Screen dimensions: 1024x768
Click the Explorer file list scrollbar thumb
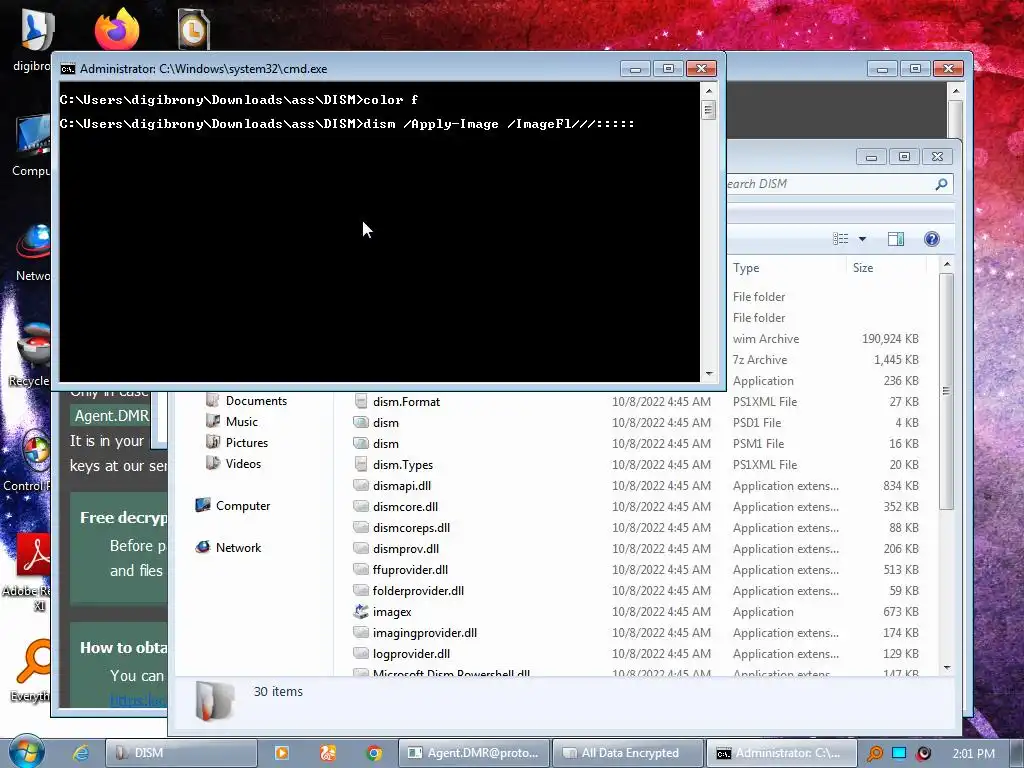[x=946, y=391]
